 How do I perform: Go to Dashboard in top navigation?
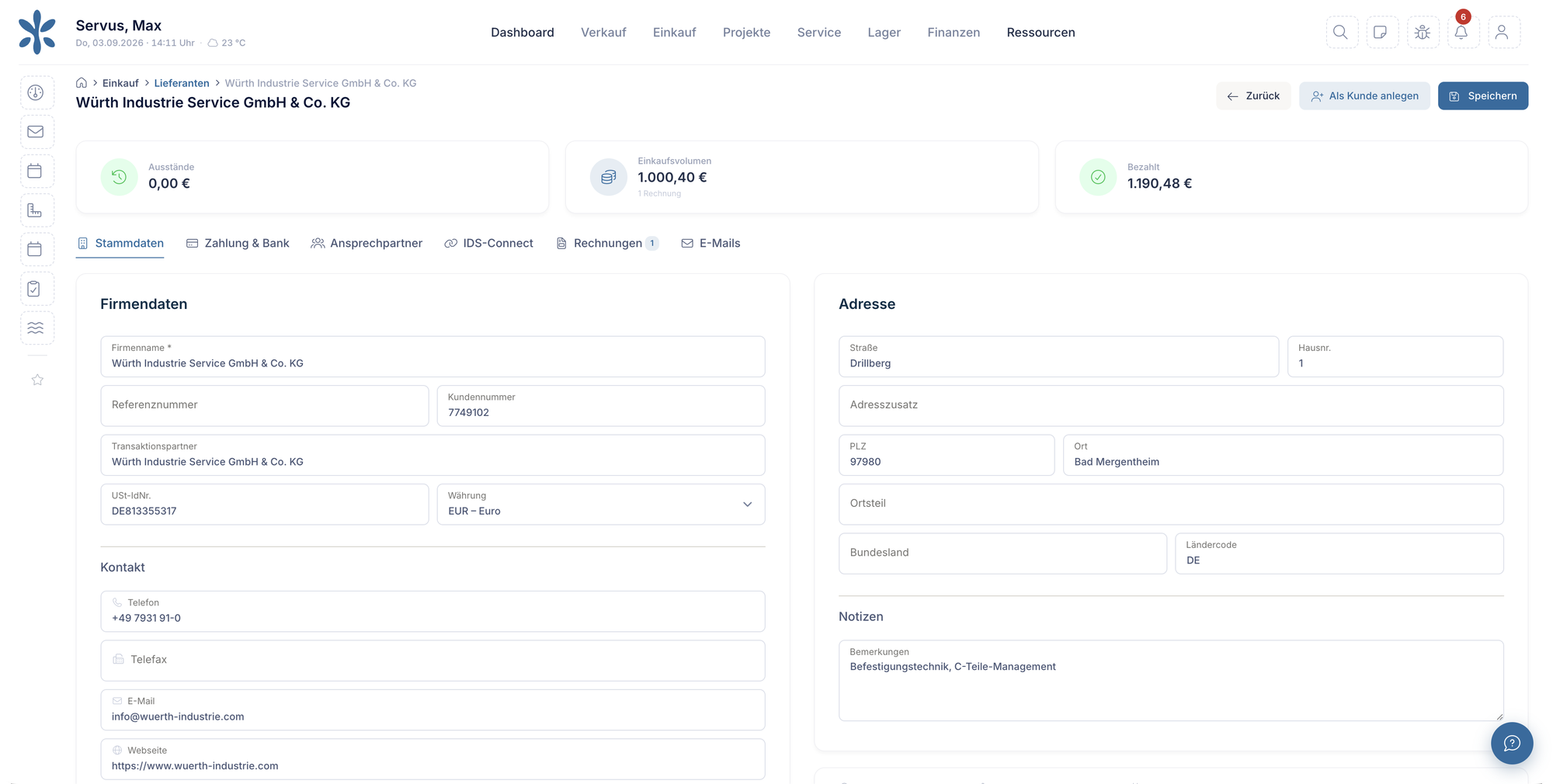523,33
